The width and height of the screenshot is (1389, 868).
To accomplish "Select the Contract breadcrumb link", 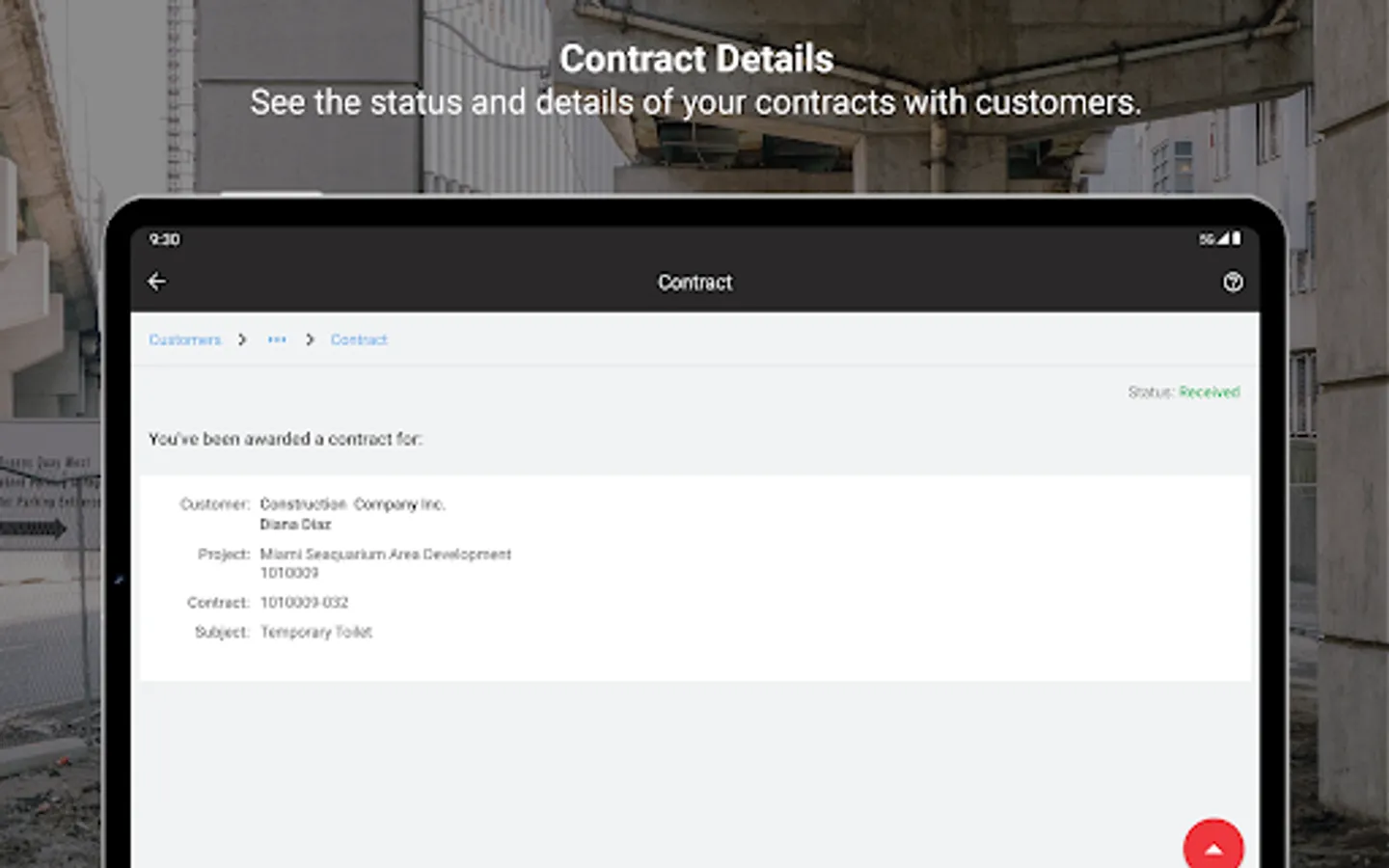I will [359, 339].
